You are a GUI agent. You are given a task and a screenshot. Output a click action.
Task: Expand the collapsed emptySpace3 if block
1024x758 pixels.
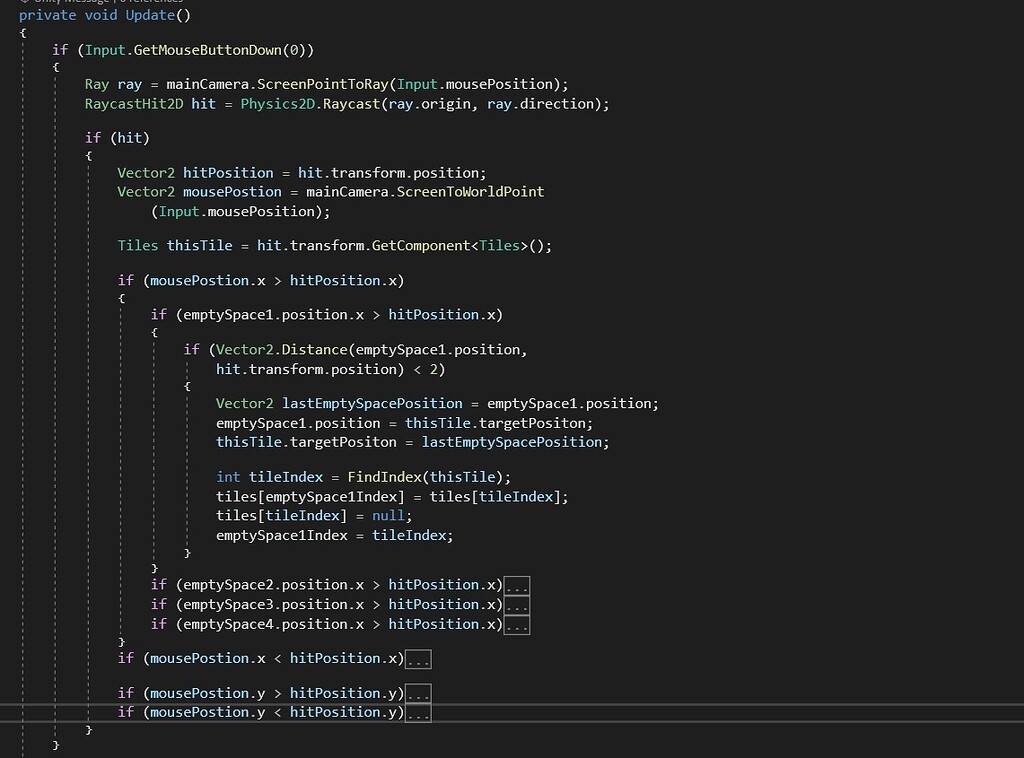point(517,604)
